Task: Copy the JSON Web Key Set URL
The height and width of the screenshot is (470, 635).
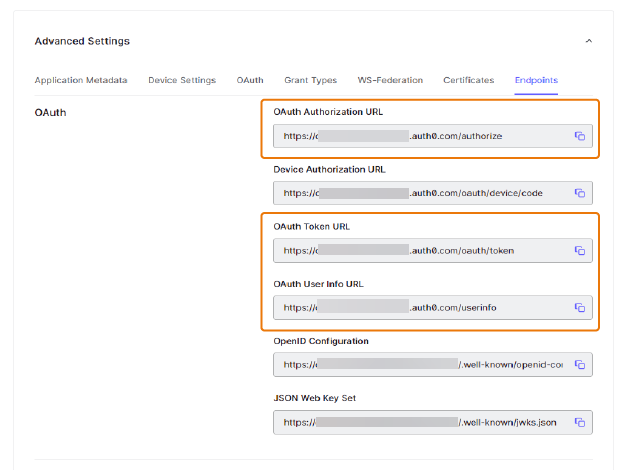Action: click(580, 422)
